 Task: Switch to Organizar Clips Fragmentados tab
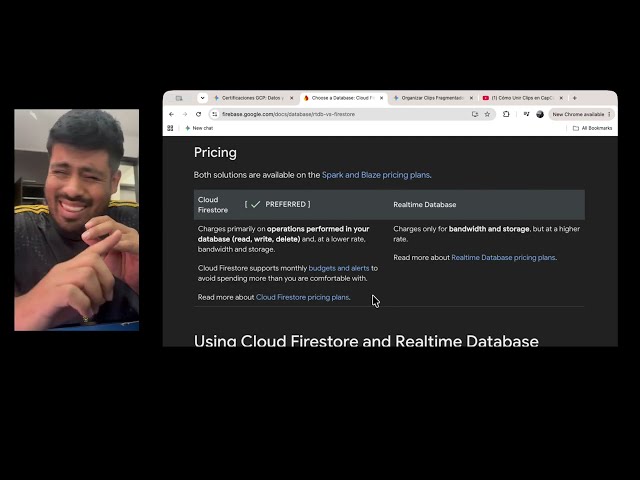[433, 98]
